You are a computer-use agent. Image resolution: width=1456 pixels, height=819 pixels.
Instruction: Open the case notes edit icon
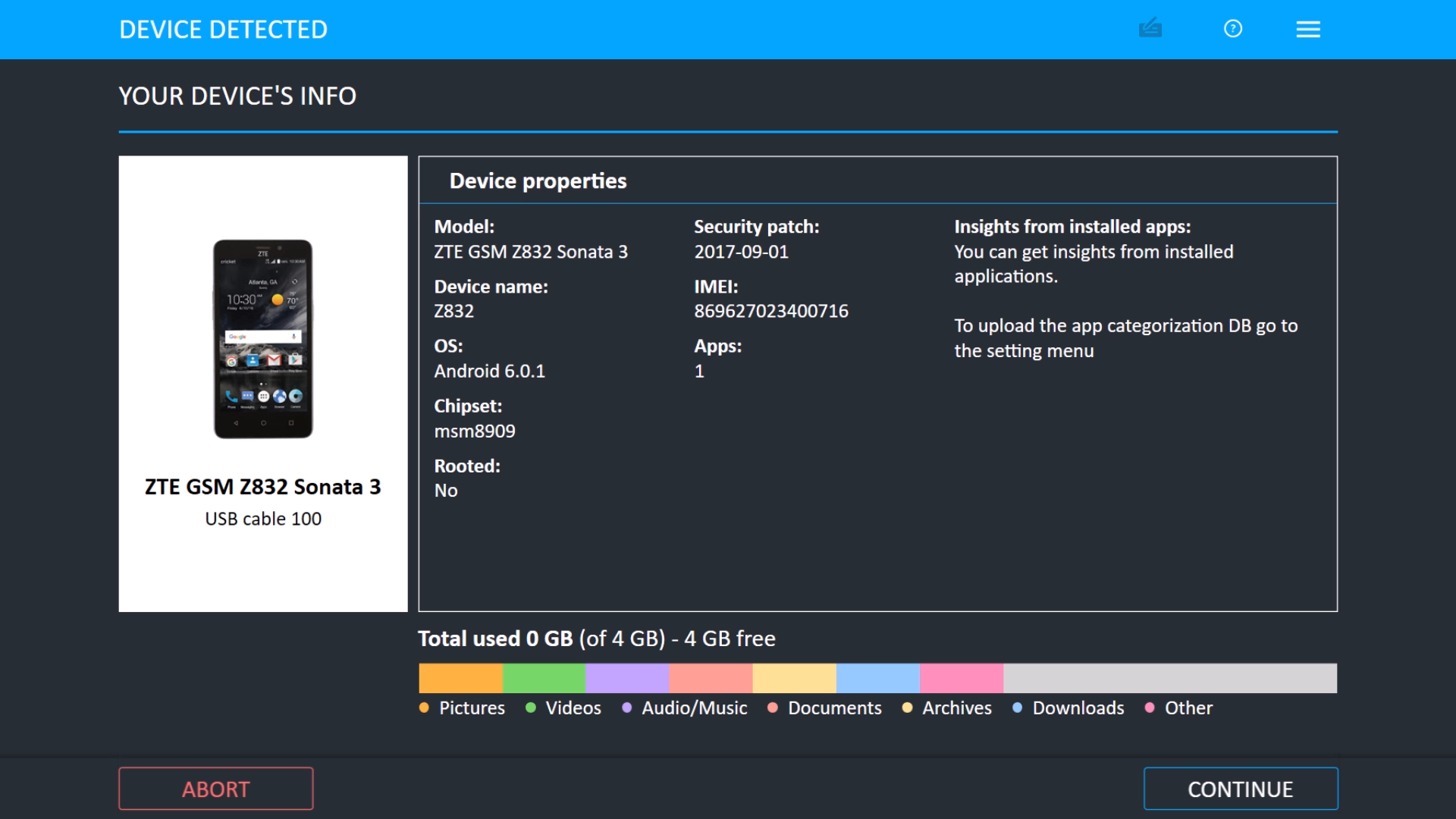click(1150, 29)
